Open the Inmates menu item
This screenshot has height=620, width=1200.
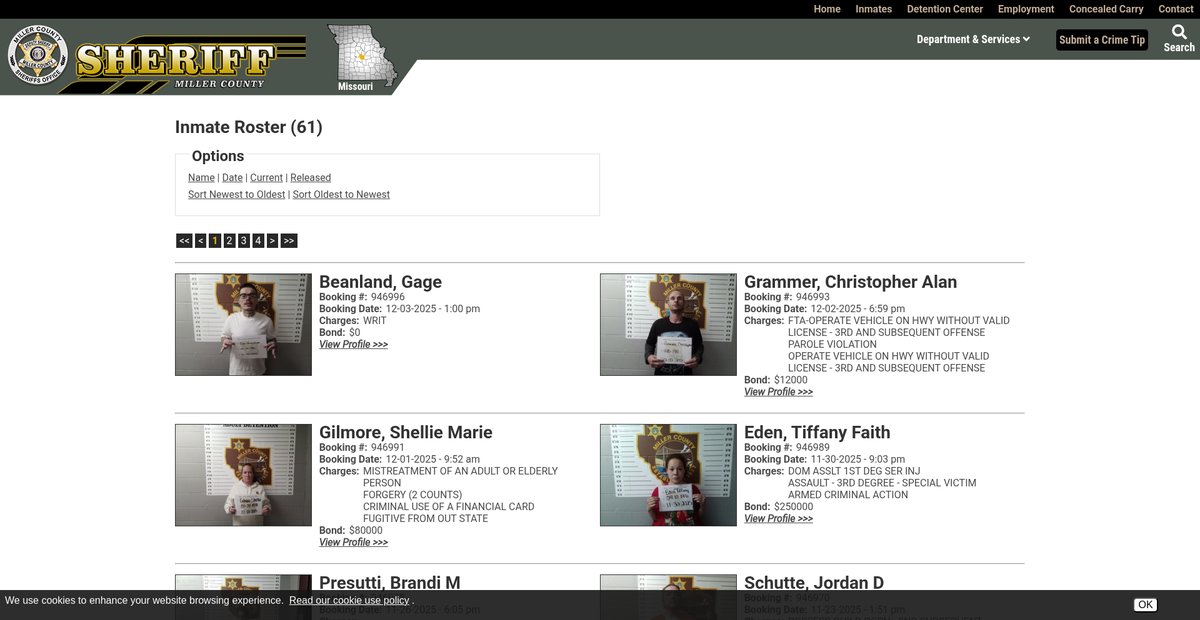coord(873,9)
